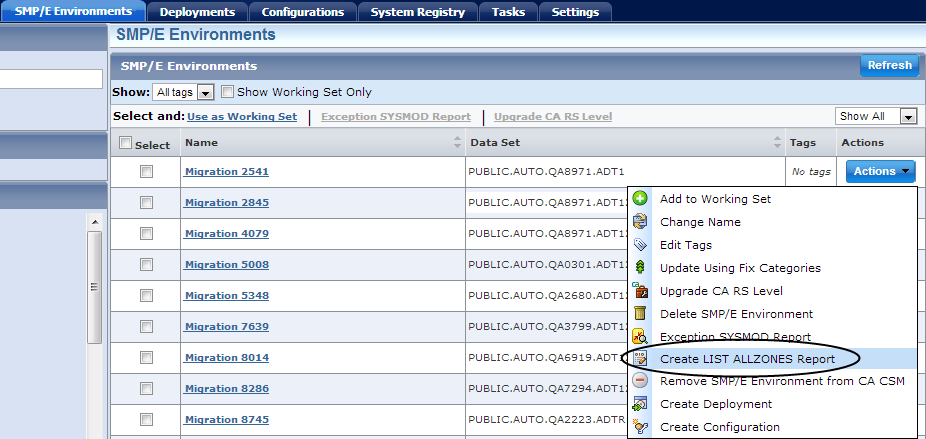Click the Upgrade CA RS Level icon
Viewport: 926px width, 439px height.
[x=640, y=291]
